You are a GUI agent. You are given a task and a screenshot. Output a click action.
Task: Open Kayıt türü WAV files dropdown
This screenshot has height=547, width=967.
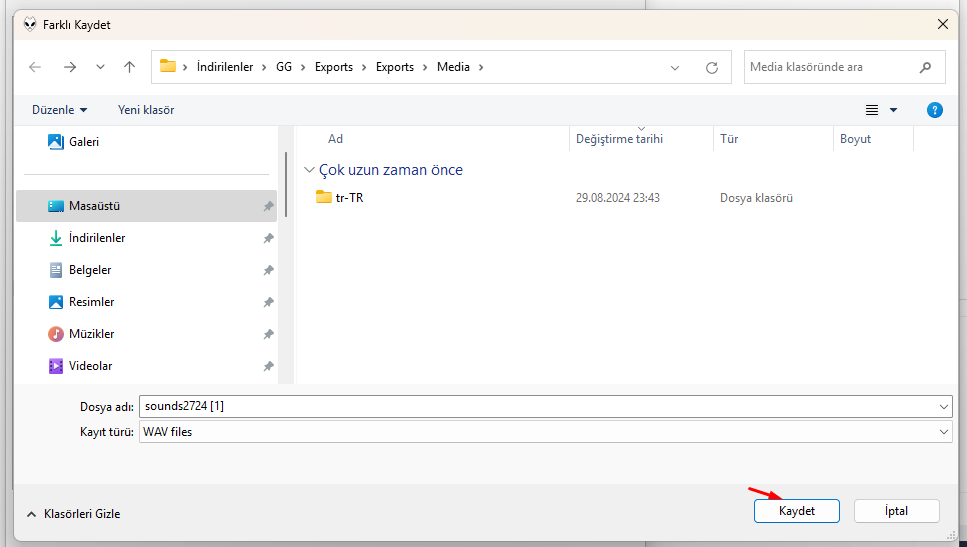point(546,432)
